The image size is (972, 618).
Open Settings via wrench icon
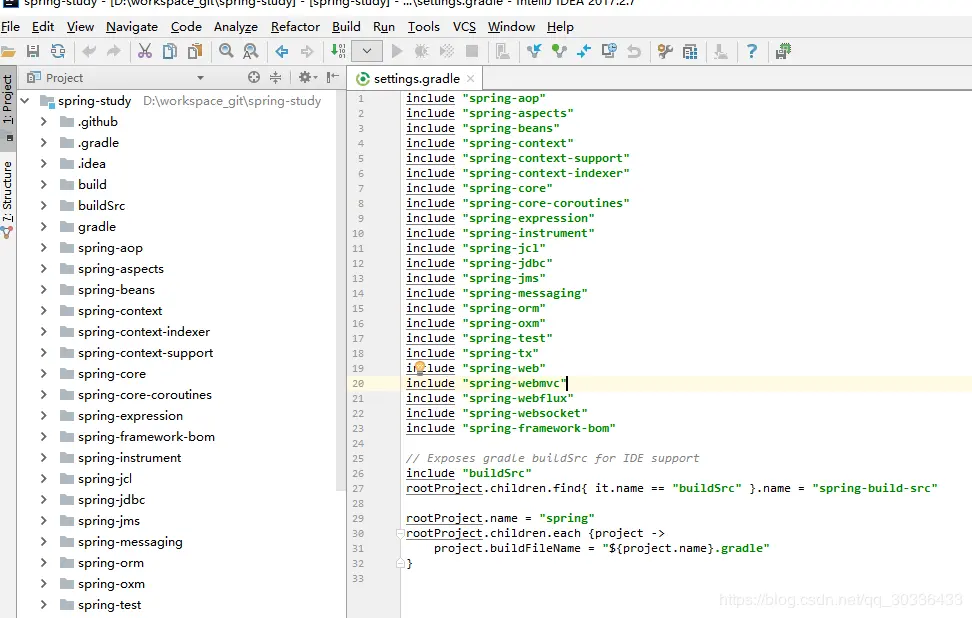tap(665, 51)
